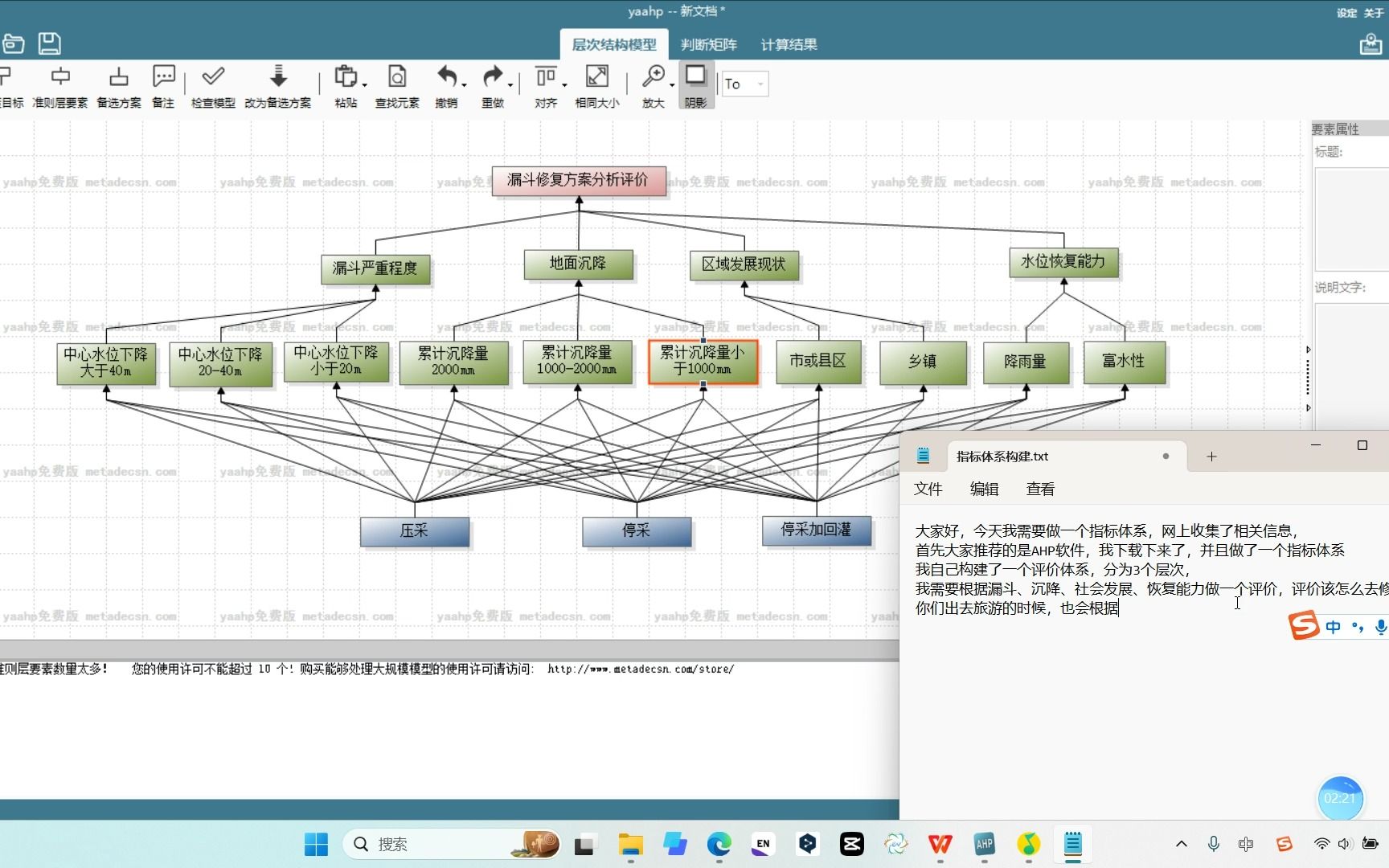Switch to the 判断矩阵 tab
The height and width of the screenshot is (868, 1389).
tap(707, 44)
